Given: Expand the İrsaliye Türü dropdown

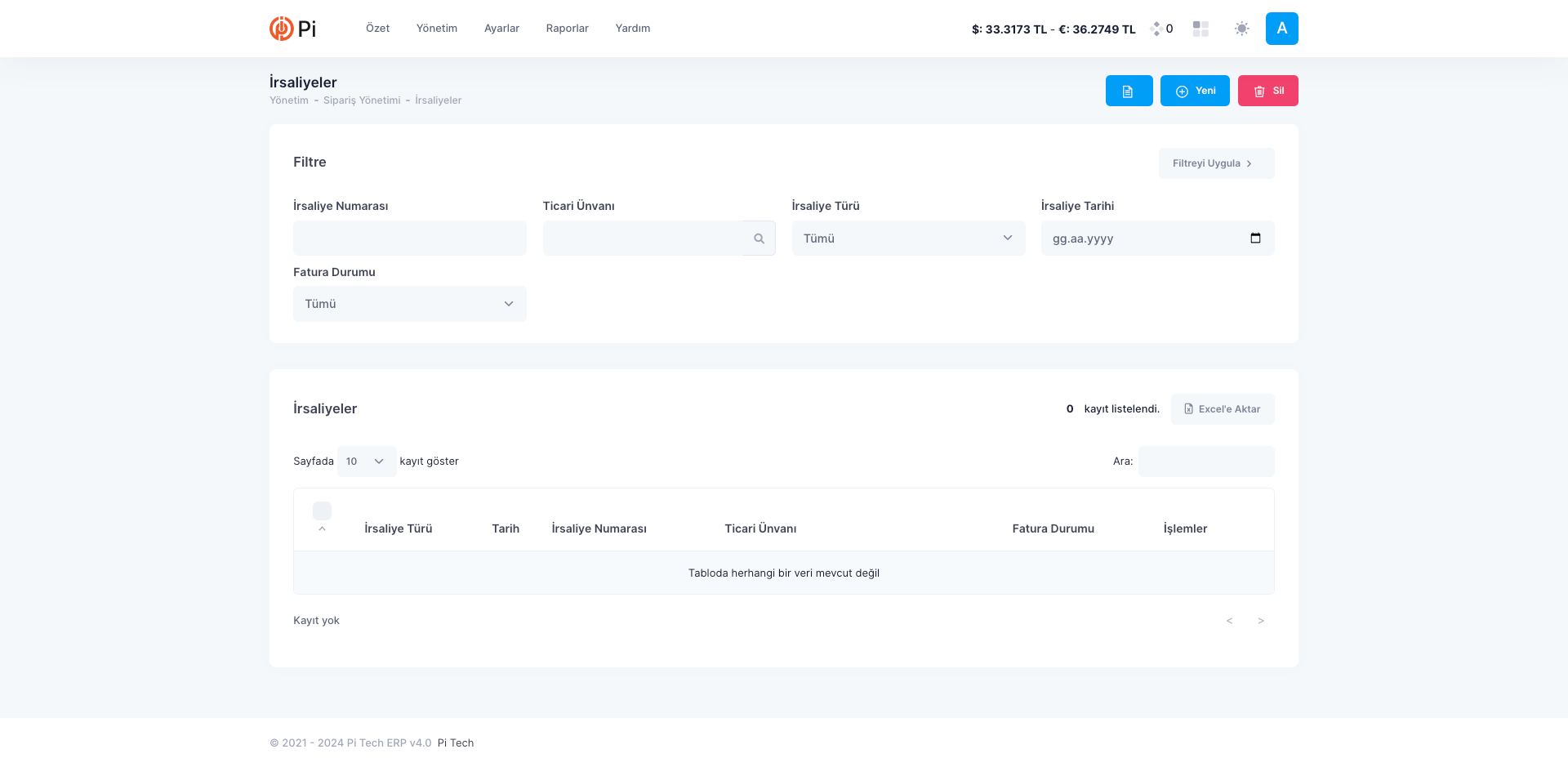Looking at the screenshot, I should (908, 239).
